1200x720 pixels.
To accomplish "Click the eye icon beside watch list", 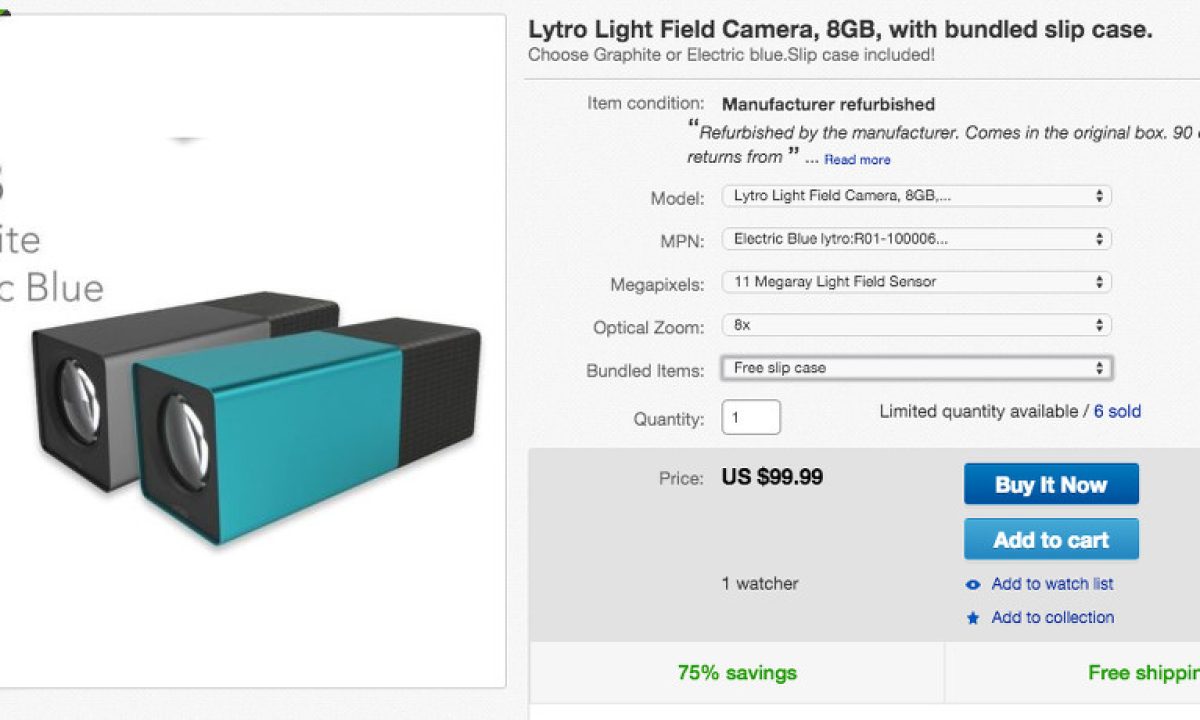I will (x=973, y=585).
